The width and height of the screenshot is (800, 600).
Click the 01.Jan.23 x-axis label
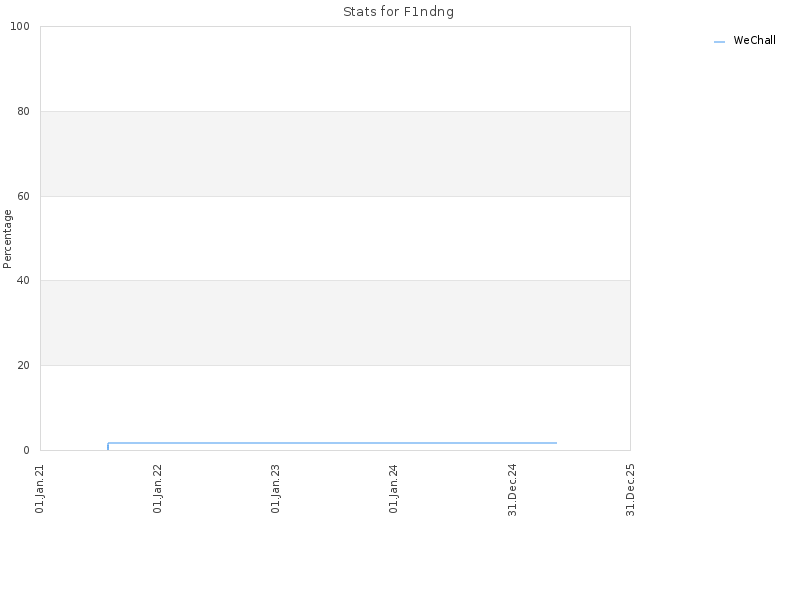coord(276,489)
